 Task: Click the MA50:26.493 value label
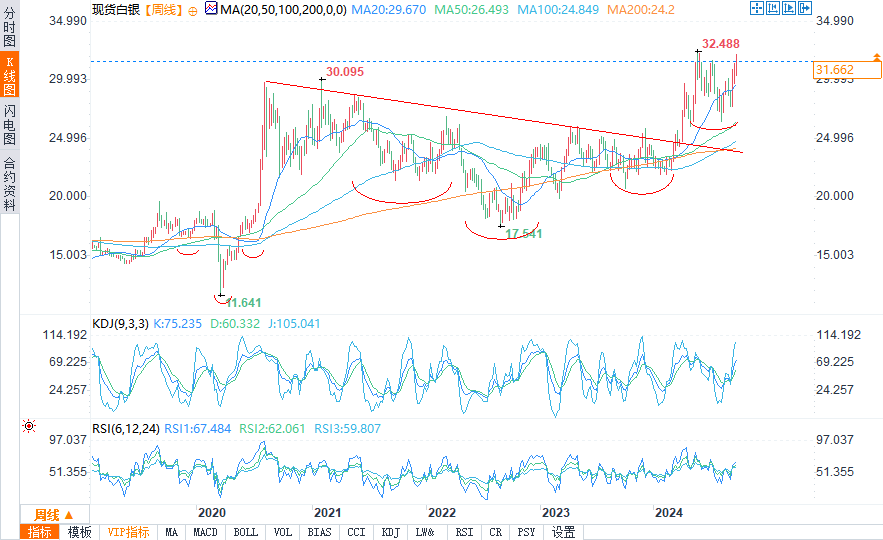pos(471,10)
